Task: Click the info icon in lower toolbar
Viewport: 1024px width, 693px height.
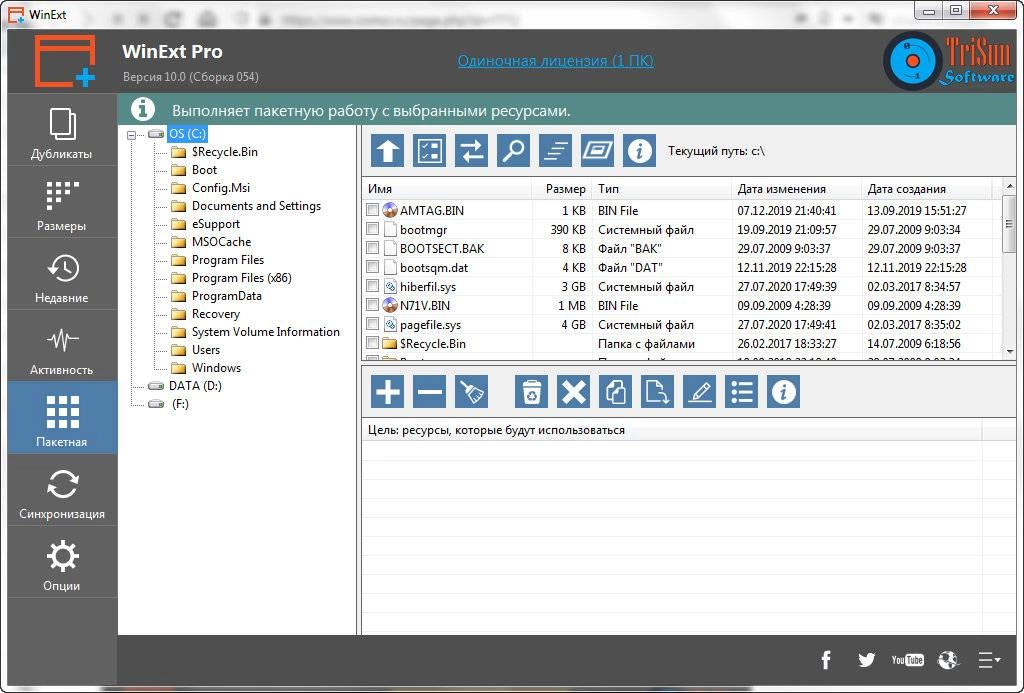Action: pyautogui.click(x=783, y=392)
